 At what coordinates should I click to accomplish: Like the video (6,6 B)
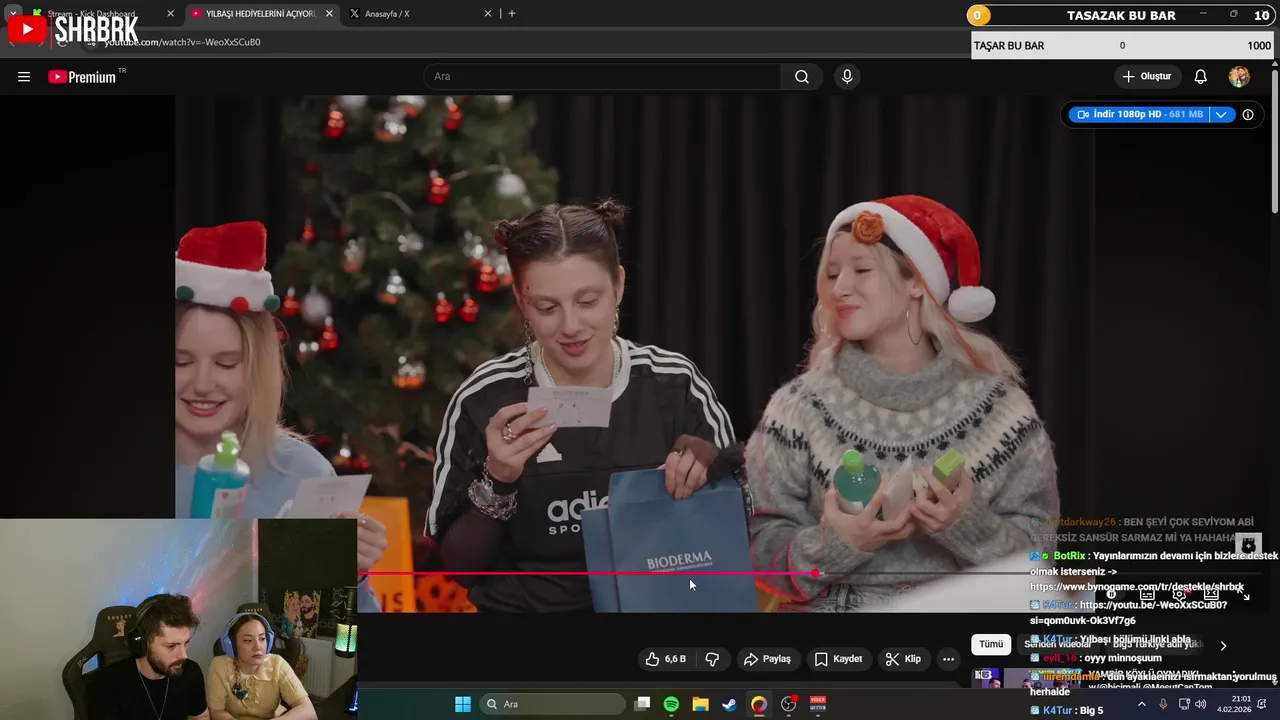(x=666, y=659)
